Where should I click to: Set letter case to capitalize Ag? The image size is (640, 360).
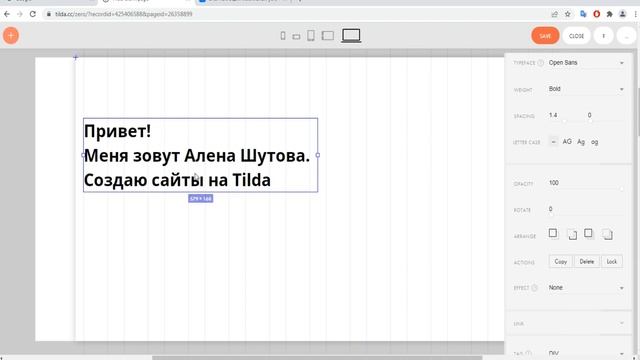pos(581,142)
